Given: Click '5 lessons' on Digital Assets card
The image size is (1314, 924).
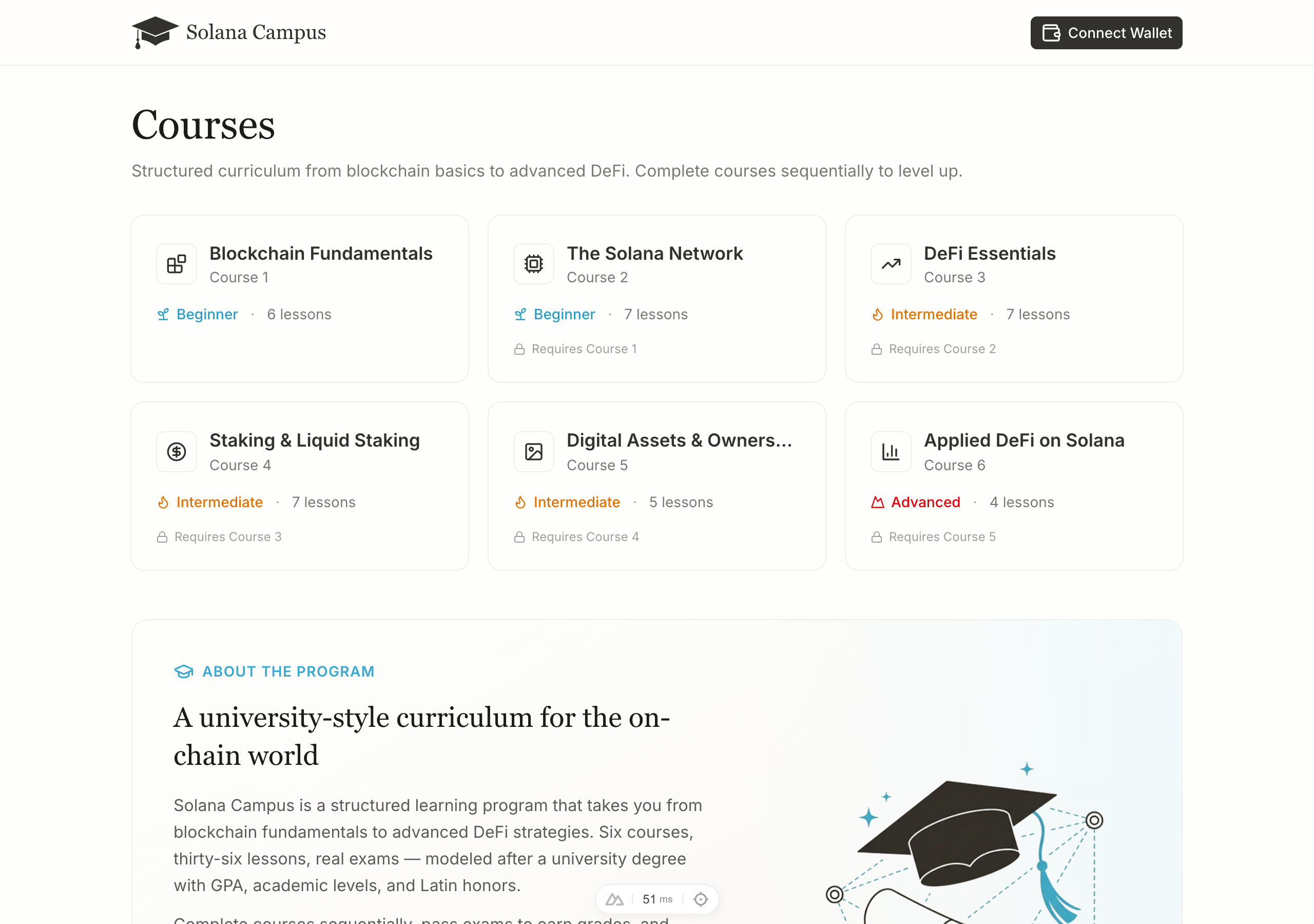Looking at the screenshot, I should (x=681, y=502).
